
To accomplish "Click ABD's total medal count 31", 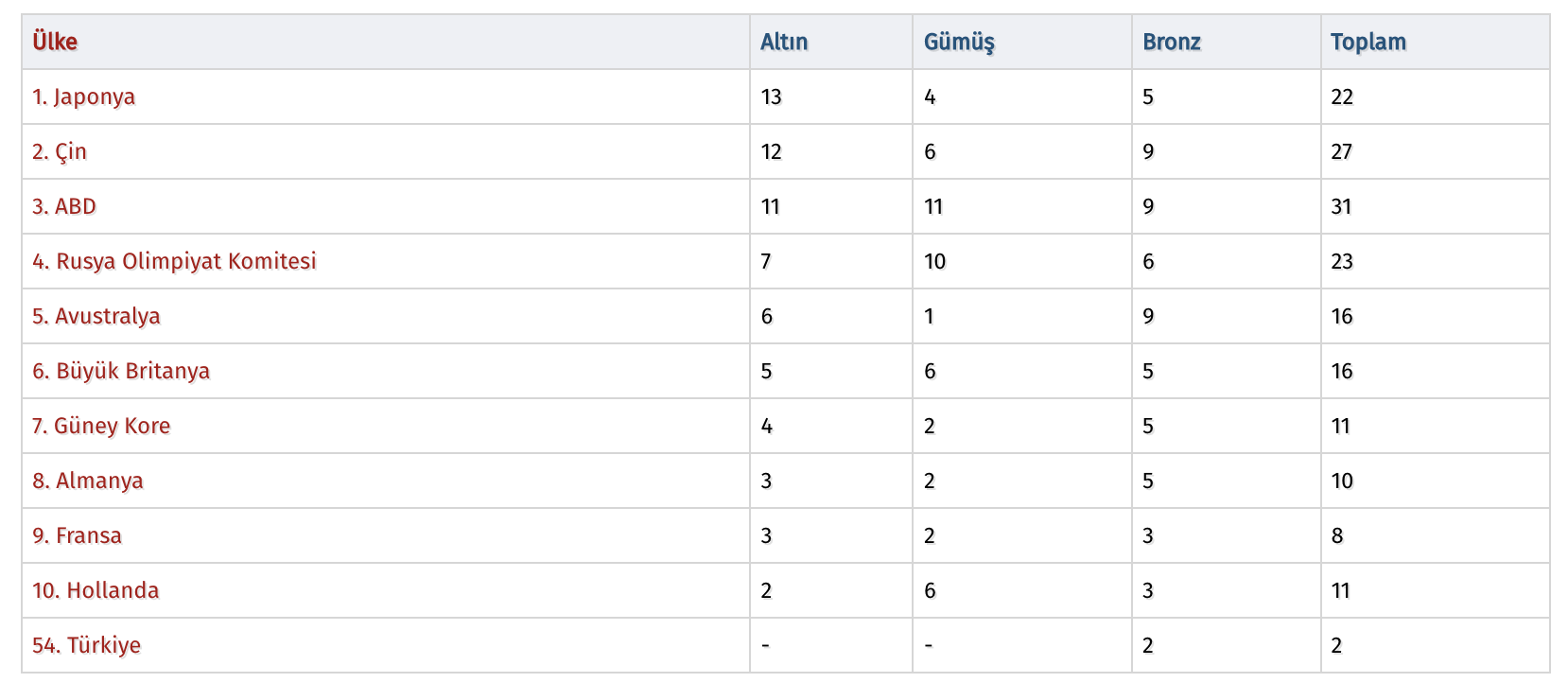I will [1341, 206].
